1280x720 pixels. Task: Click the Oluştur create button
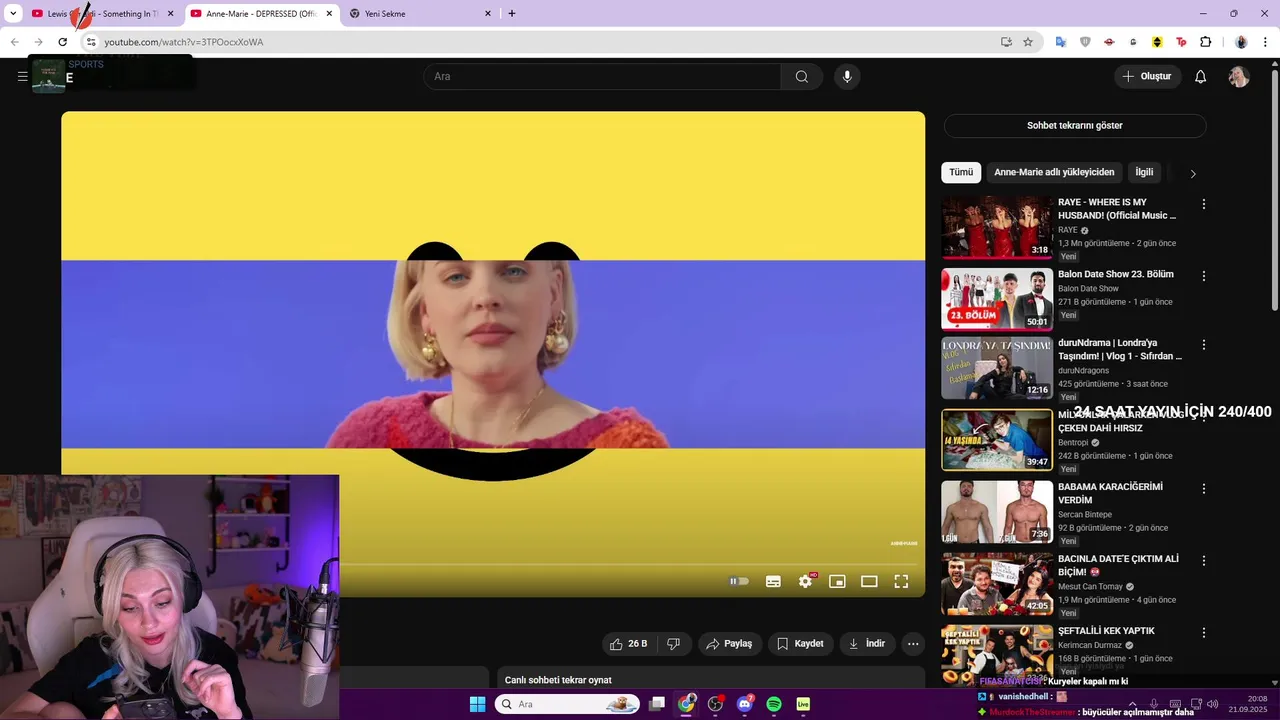pos(1148,76)
